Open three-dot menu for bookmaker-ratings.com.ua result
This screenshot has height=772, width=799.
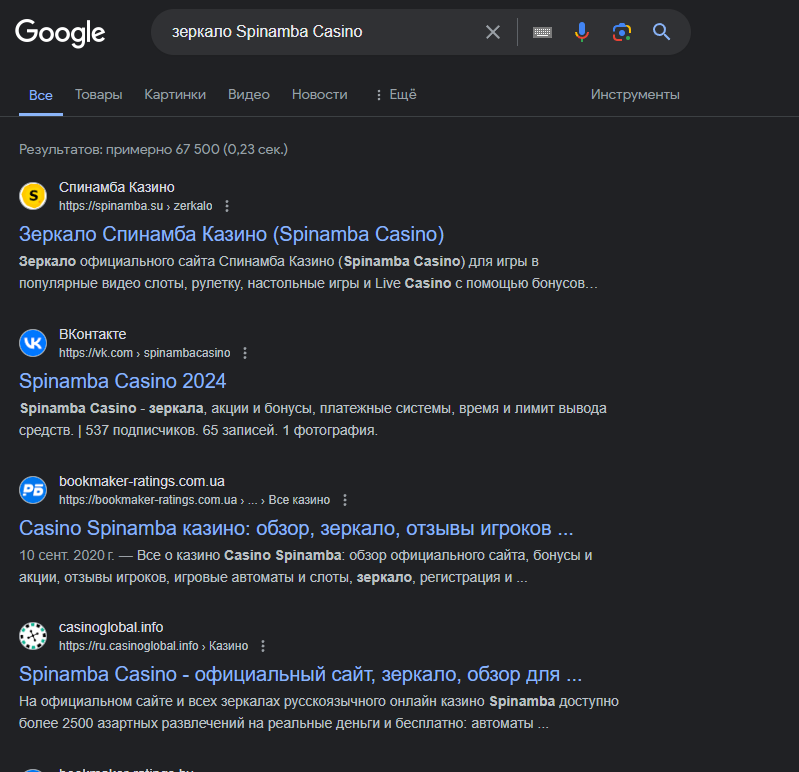pyautogui.click(x=345, y=500)
